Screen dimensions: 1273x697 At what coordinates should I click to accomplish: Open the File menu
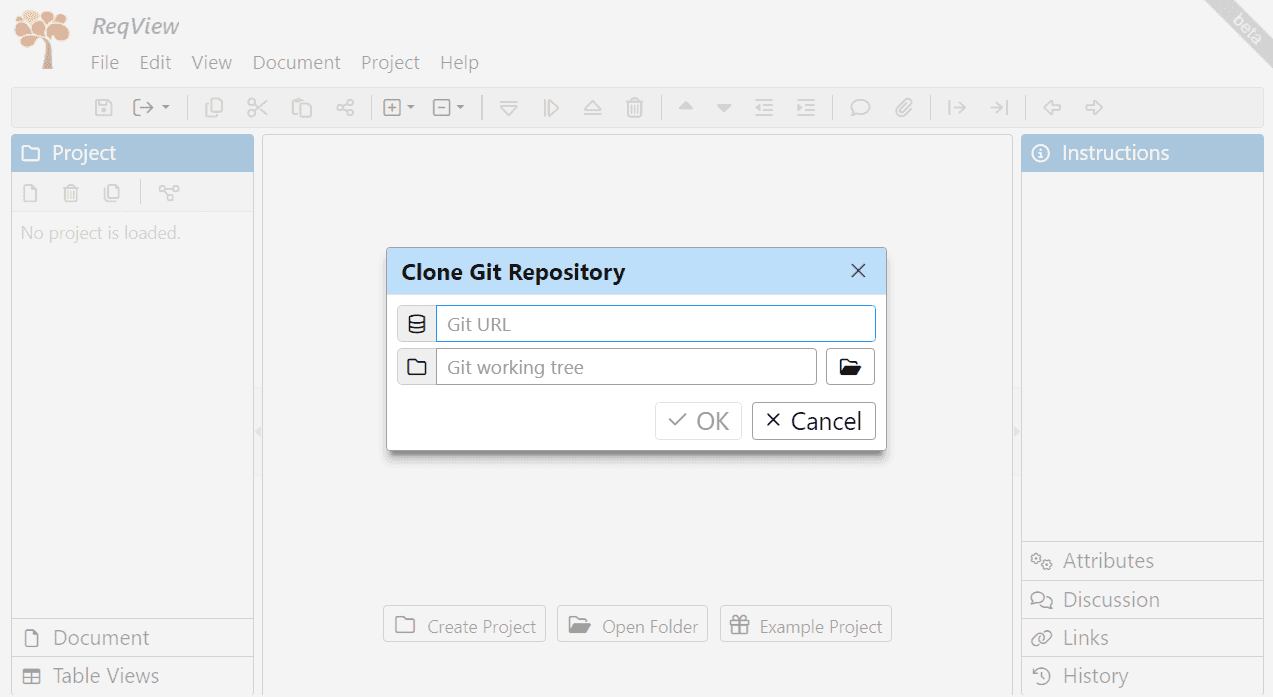(105, 62)
